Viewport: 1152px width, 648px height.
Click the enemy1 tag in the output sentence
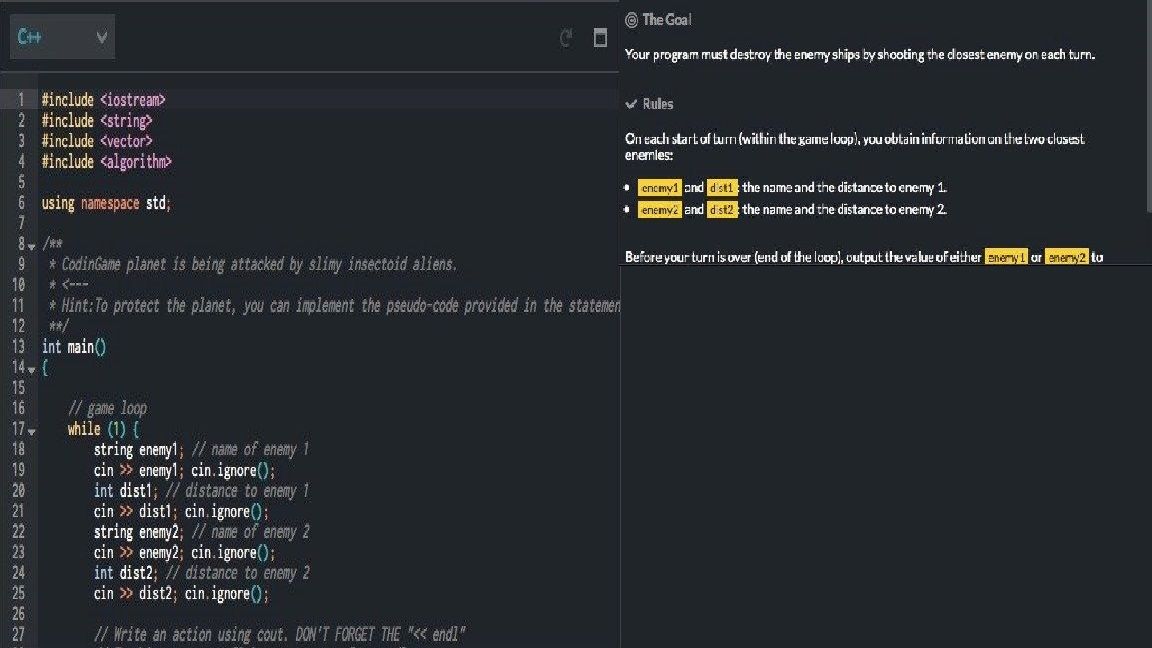1006,257
